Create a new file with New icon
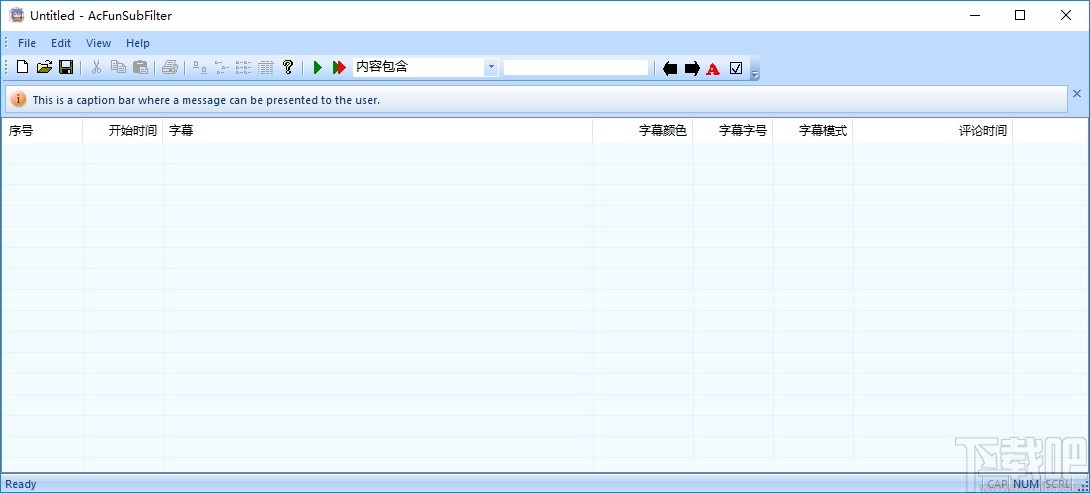This screenshot has height=493, width=1090. (23, 67)
